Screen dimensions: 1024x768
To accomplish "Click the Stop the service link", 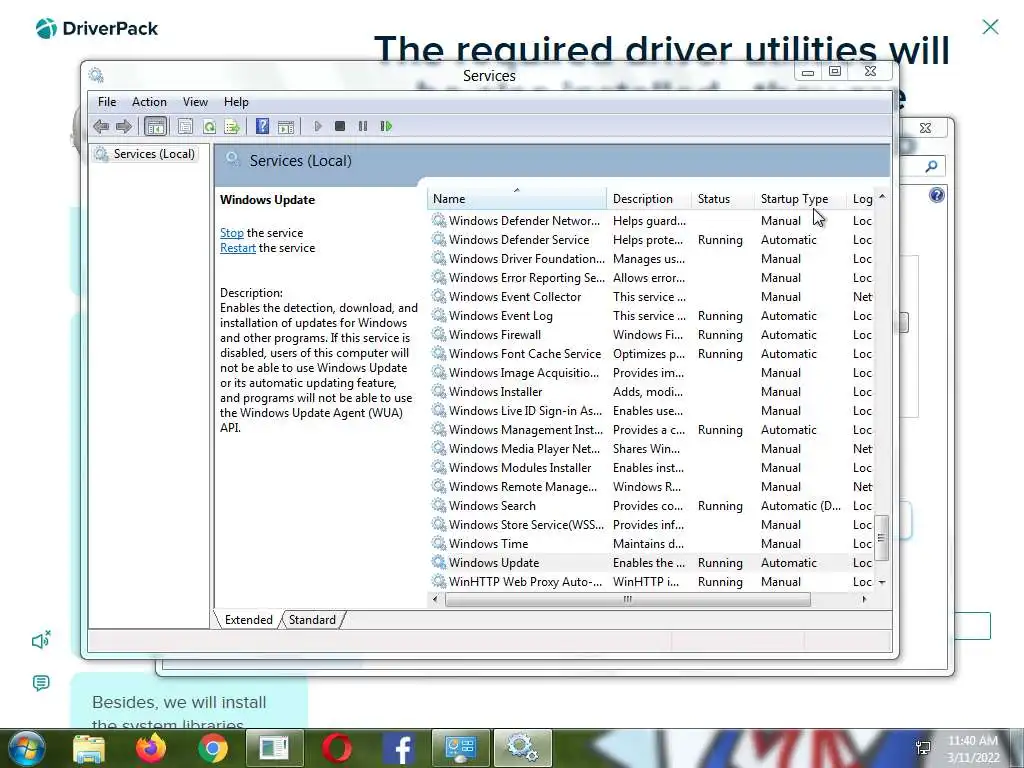I will coord(232,233).
